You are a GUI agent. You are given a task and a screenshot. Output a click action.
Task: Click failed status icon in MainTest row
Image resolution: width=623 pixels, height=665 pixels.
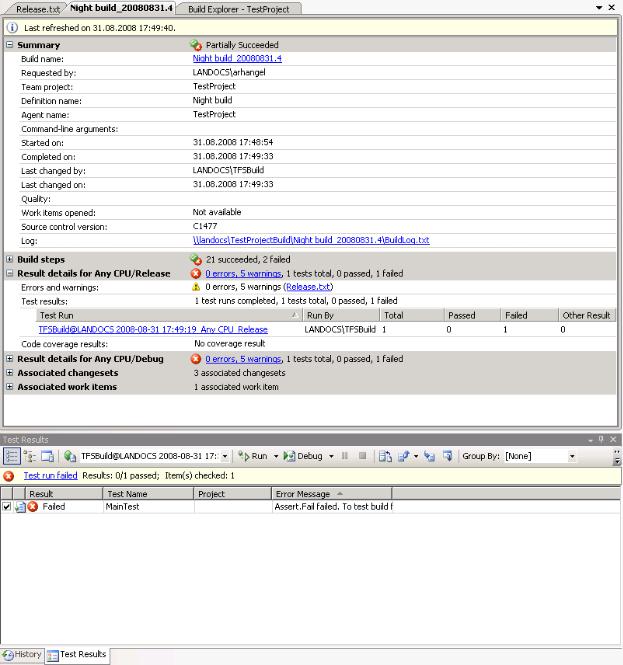click(x=32, y=507)
